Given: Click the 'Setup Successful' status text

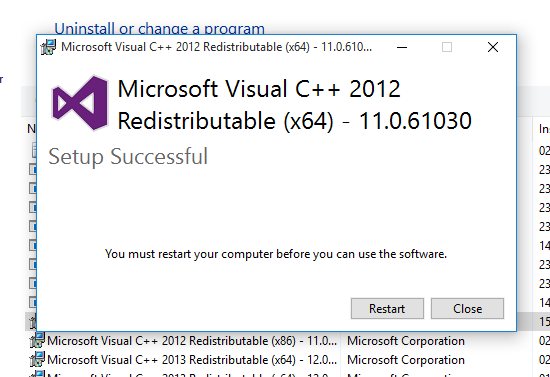Looking at the screenshot, I should pyautogui.click(x=128, y=156).
